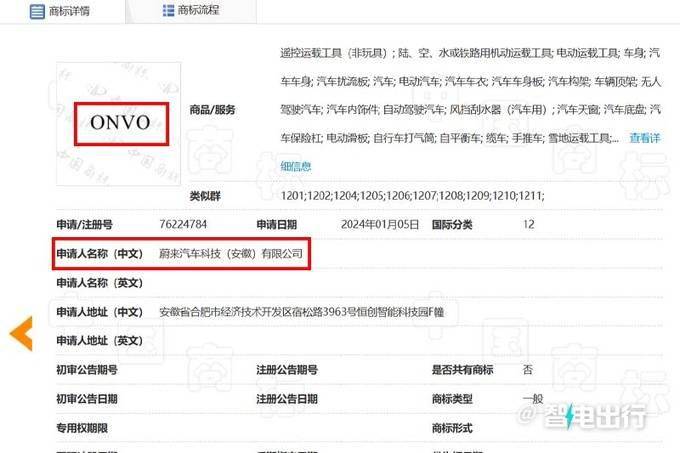
Task: Click the 商标流程 list icon
Action: click(168, 10)
